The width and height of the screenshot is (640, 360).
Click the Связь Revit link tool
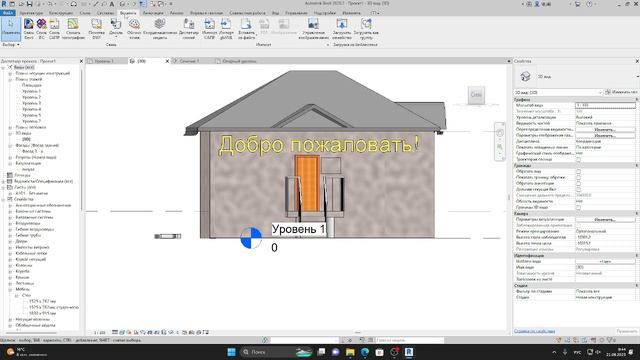29,29
